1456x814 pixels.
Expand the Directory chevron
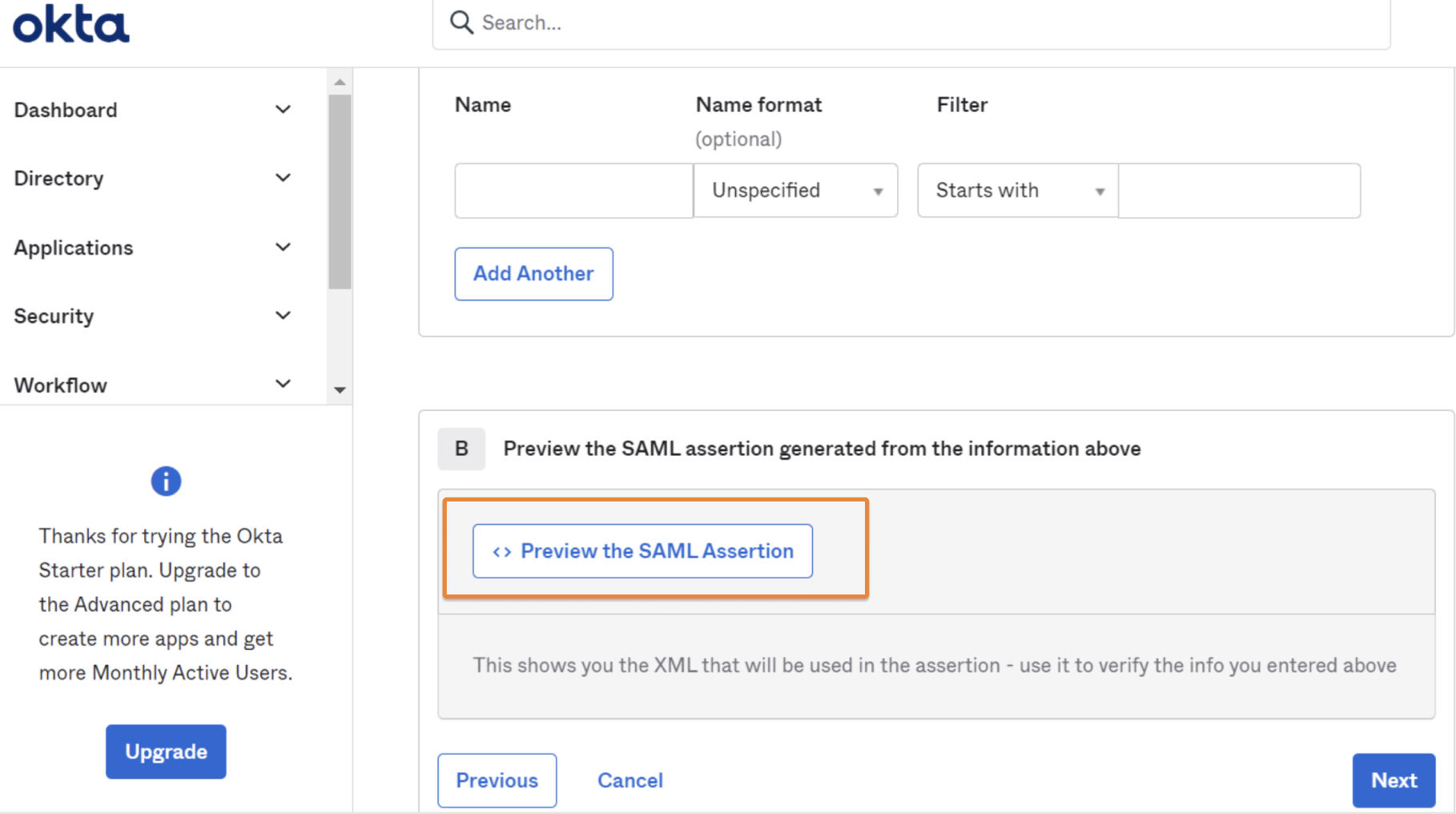pos(282,177)
